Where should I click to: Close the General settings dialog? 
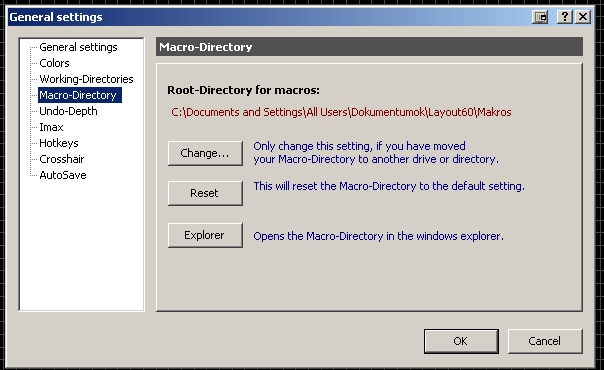click(x=583, y=17)
